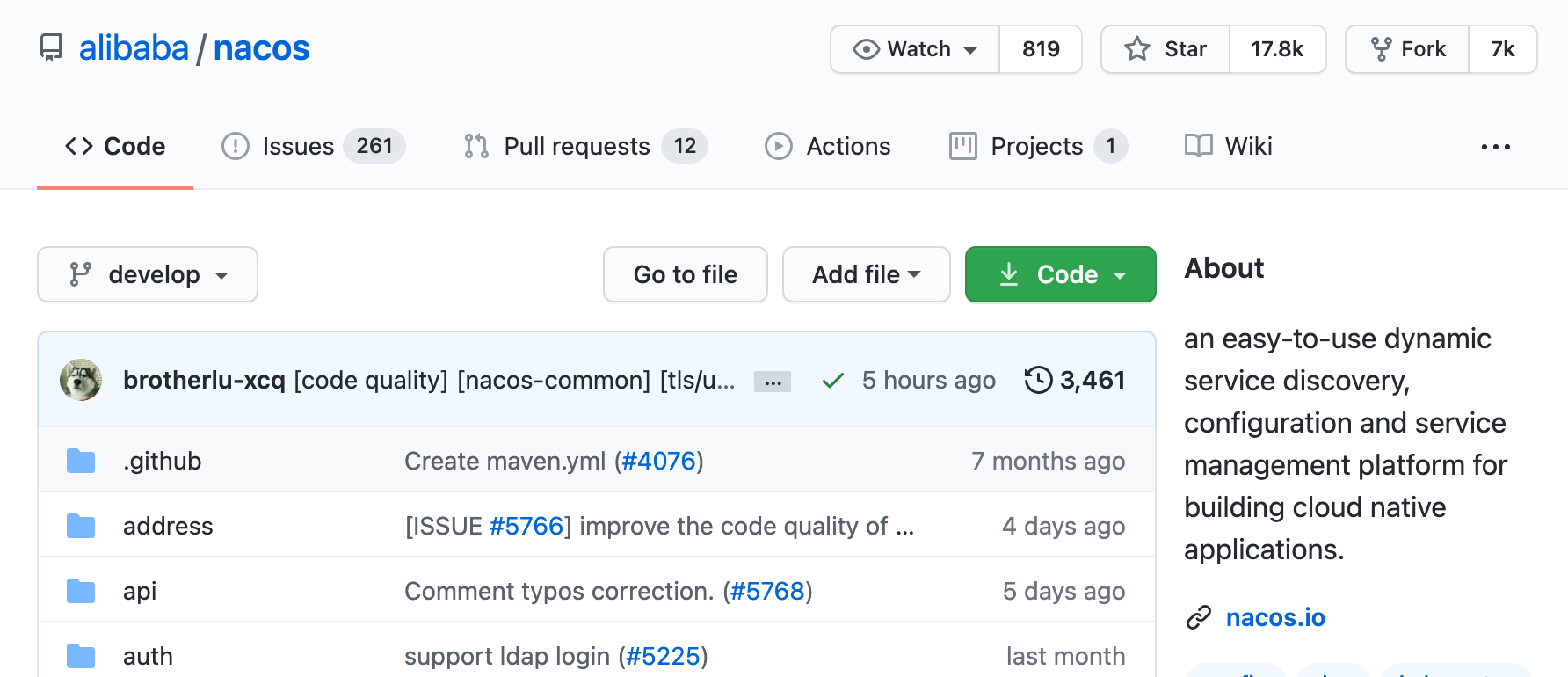Open commit history clock icon

point(1038,380)
